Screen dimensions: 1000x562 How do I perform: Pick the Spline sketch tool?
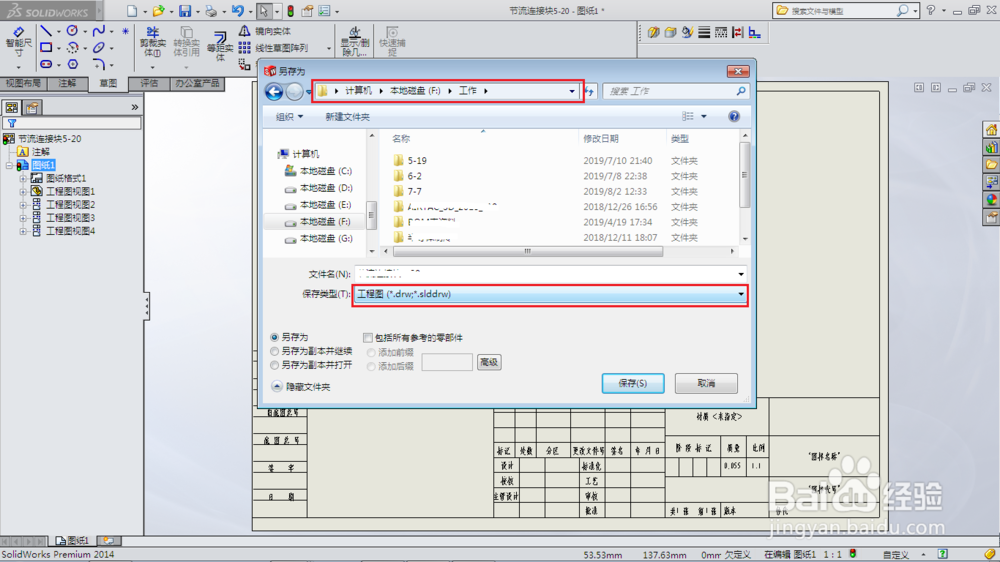pos(98,31)
